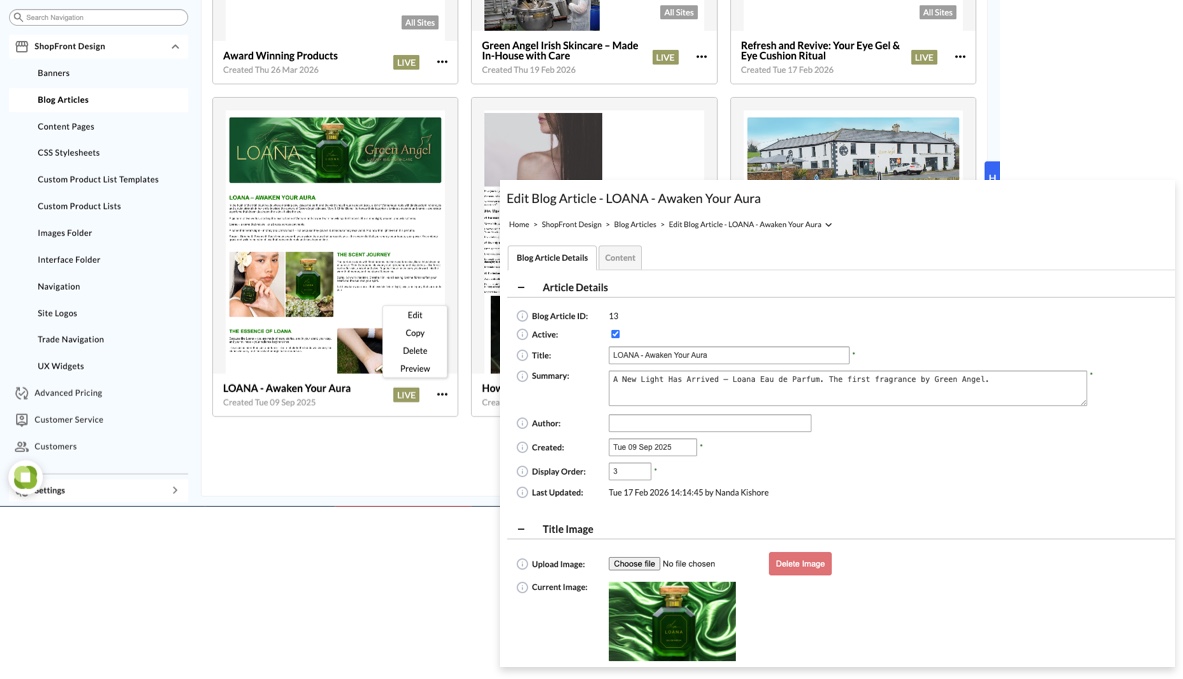Viewport: 1183px width, 679px height.
Task: Click the LIVE badge on Award Winning Products
Action: click(x=406, y=63)
